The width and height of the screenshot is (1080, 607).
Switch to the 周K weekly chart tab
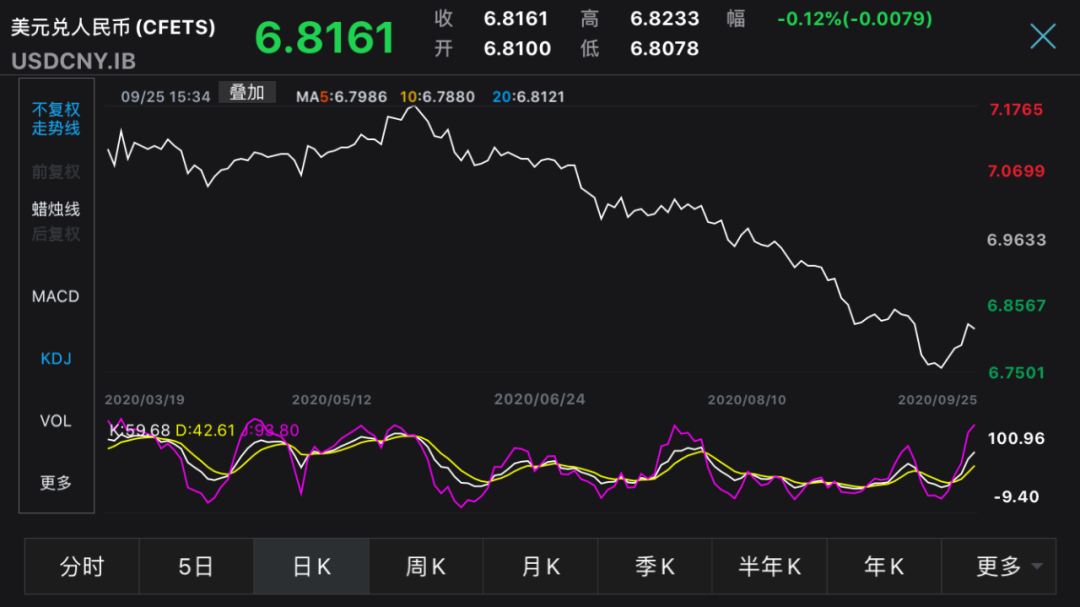tap(426, 566)
